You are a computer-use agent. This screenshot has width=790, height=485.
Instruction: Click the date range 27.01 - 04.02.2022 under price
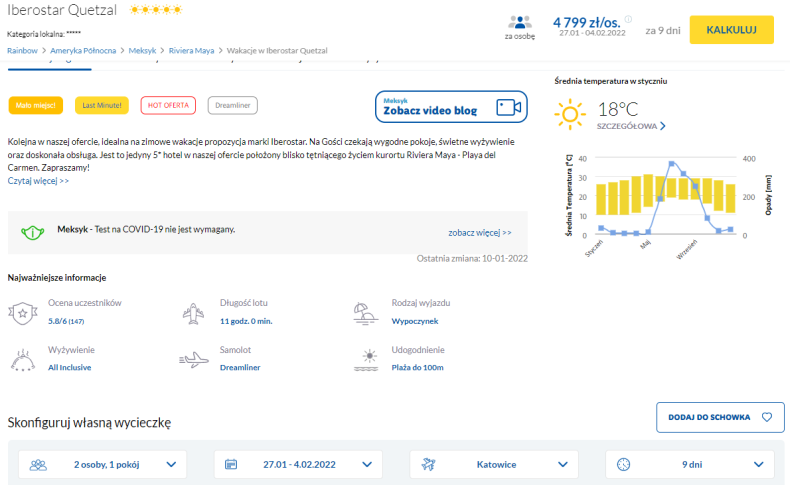pos(592,33)
